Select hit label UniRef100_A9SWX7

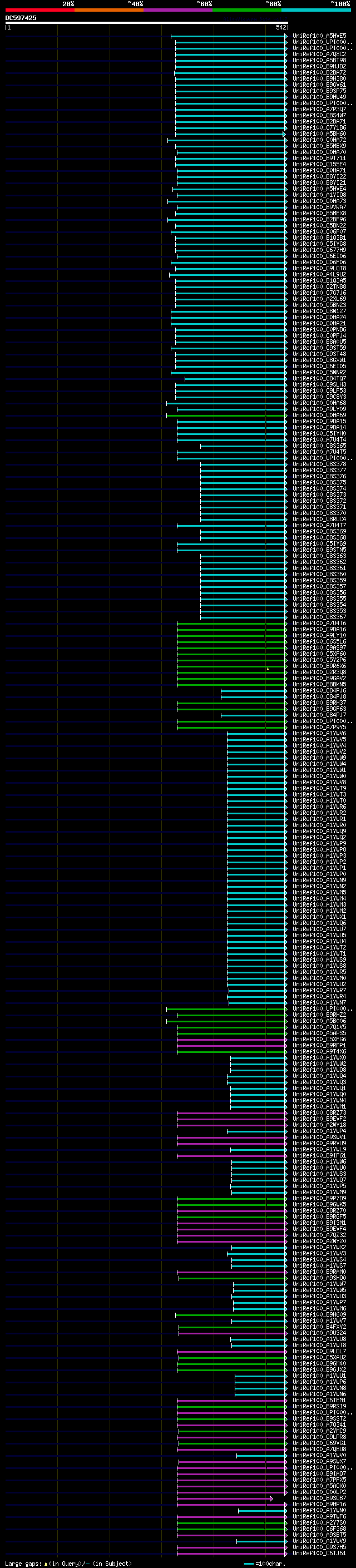319,1461
